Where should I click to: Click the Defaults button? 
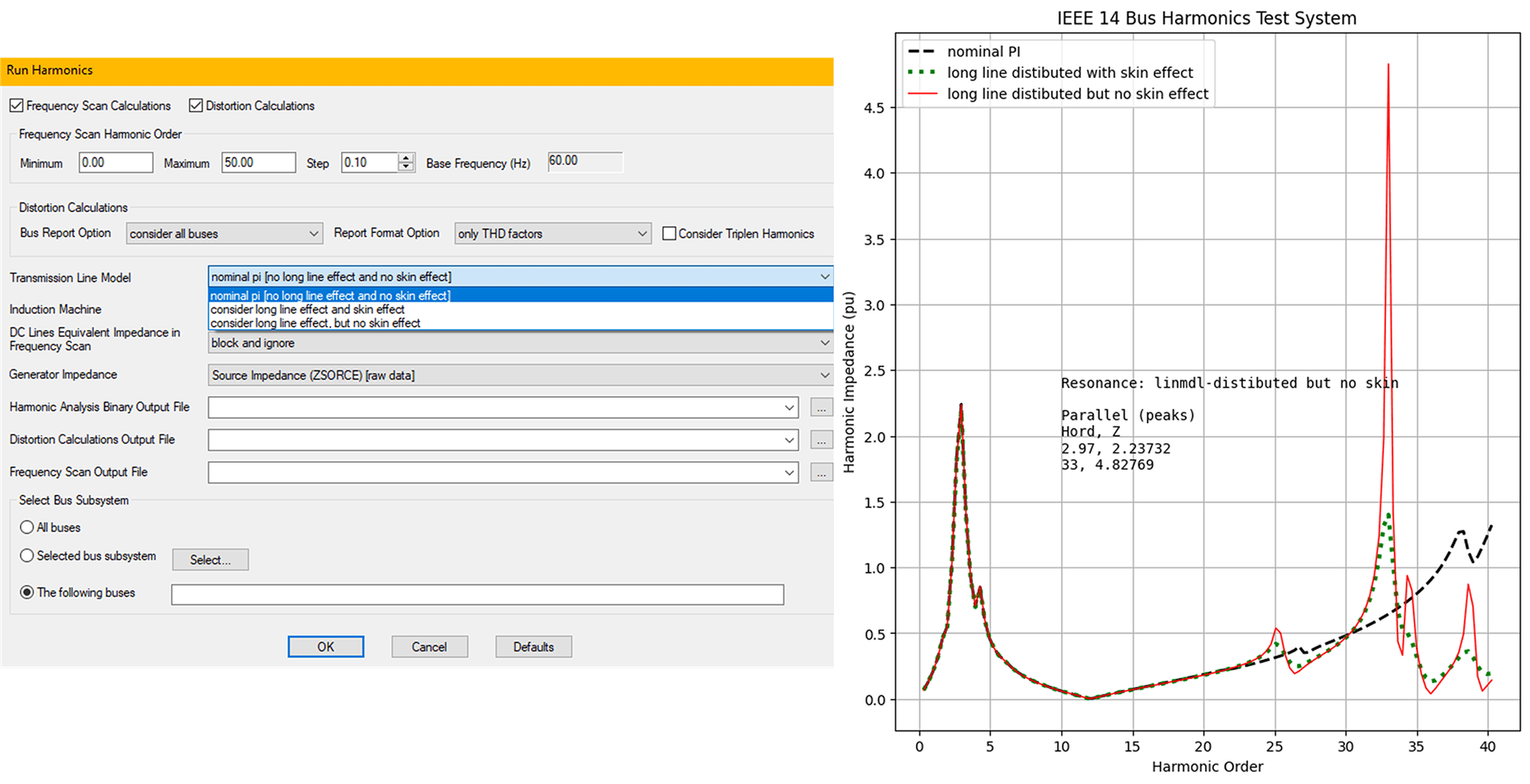point(533,646)
